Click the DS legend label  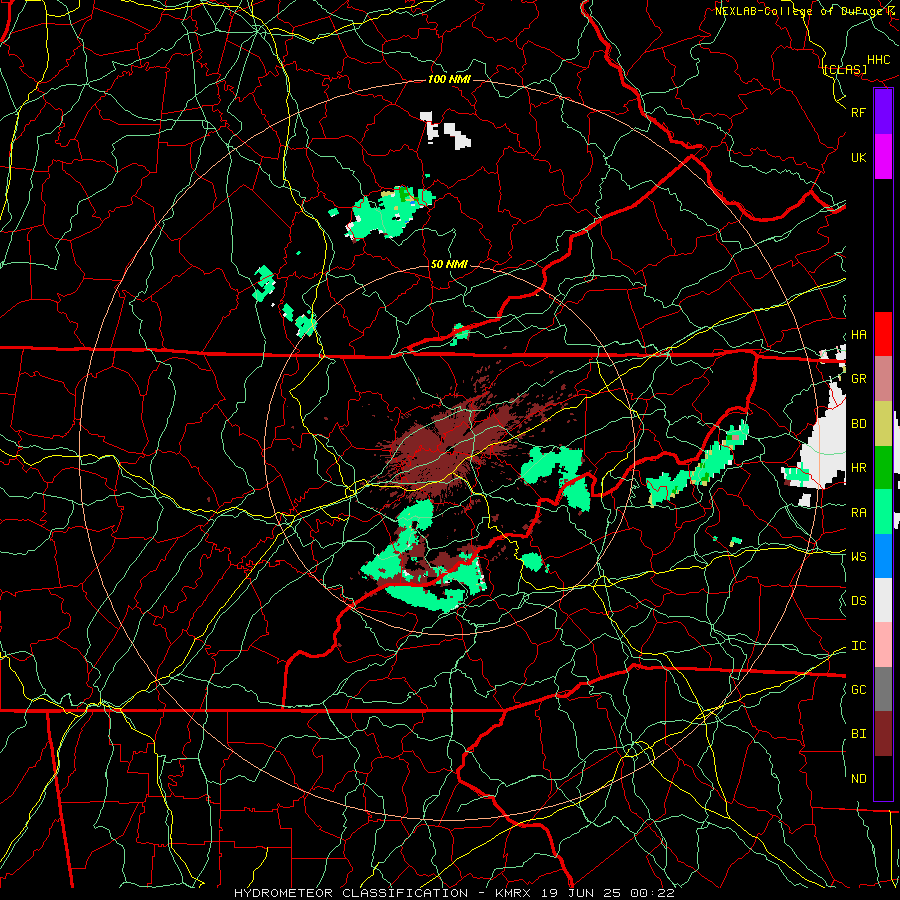(x=859, y=601)
